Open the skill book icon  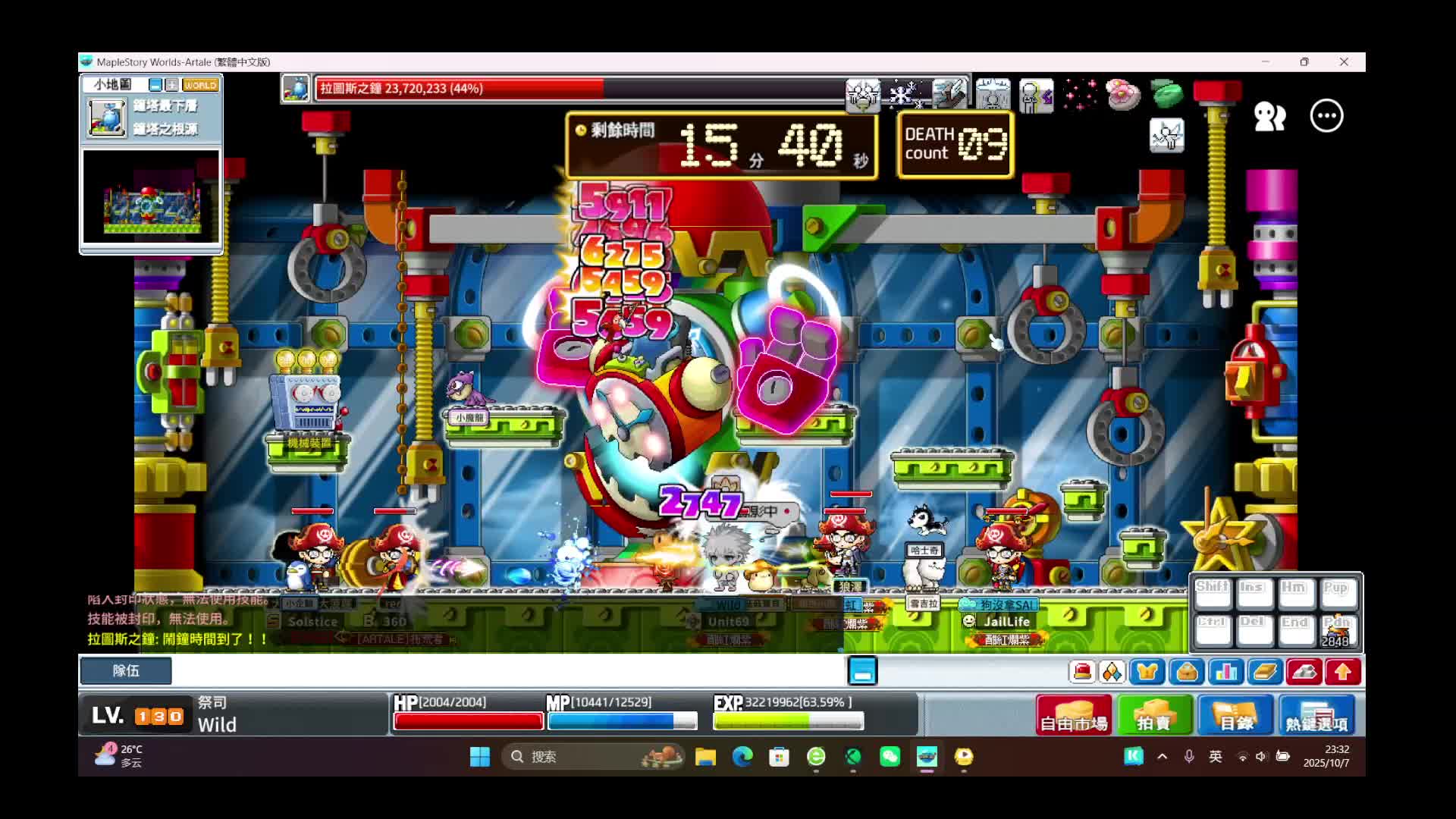[1265, 672]
